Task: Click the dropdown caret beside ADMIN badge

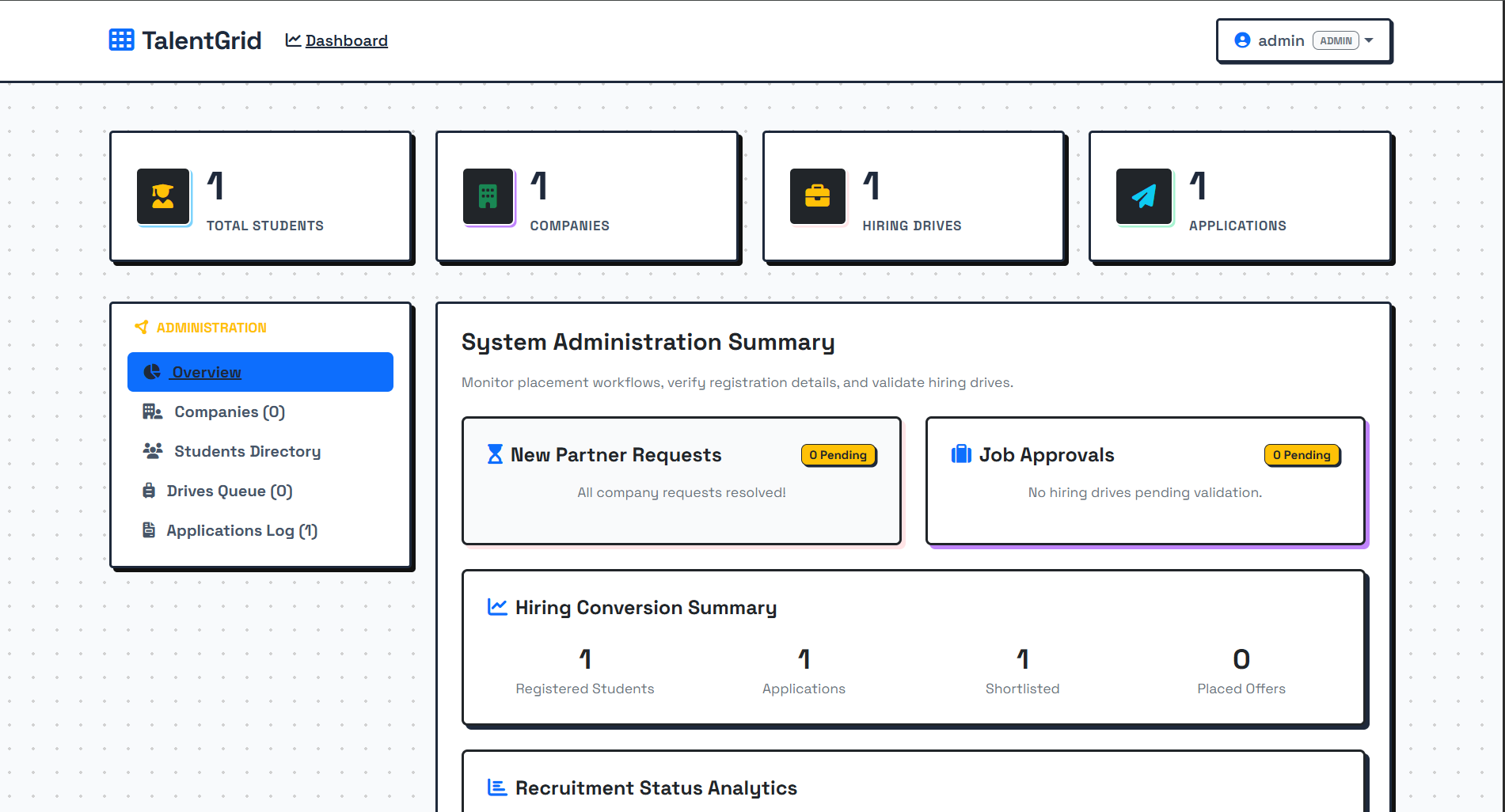Action: [x=1369, y=40]
